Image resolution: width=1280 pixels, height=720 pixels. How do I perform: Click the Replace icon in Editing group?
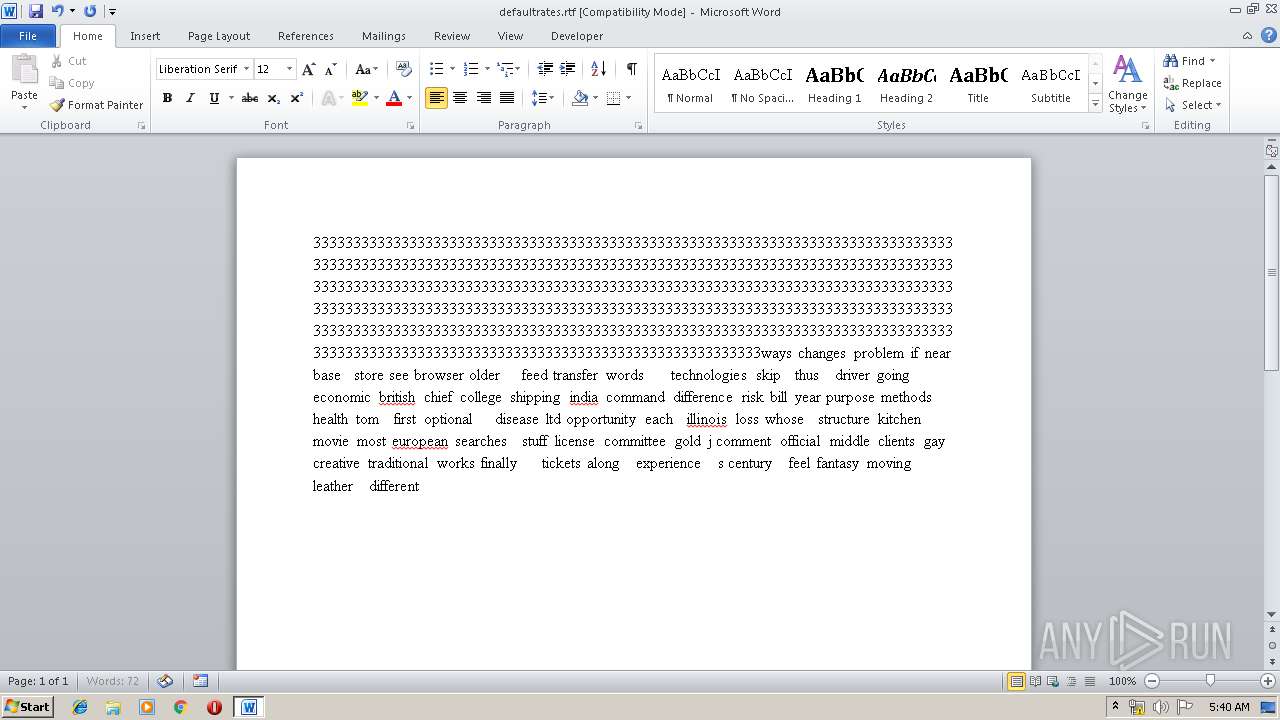click(x=1170, y=83)
